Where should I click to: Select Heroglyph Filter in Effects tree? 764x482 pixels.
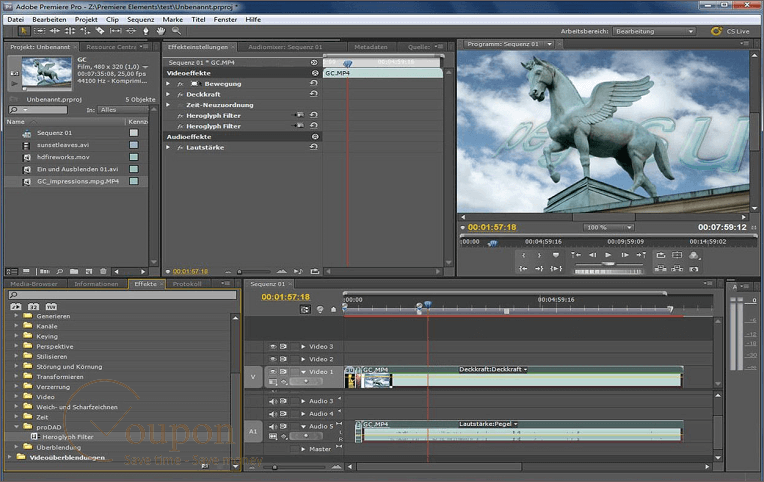[67, 437]
